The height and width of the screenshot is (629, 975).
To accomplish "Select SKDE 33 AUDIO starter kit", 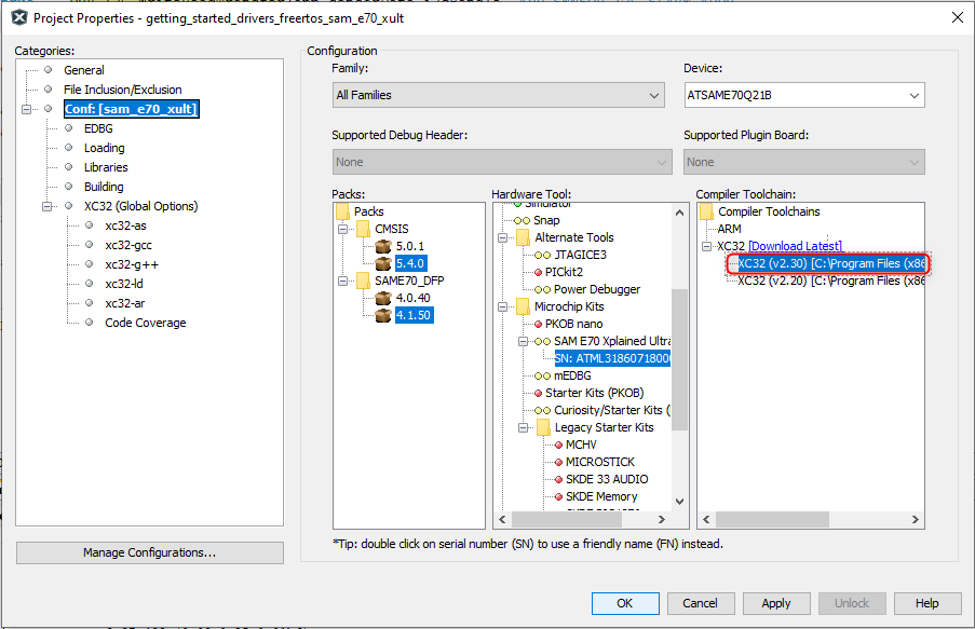I will (606, 479).
